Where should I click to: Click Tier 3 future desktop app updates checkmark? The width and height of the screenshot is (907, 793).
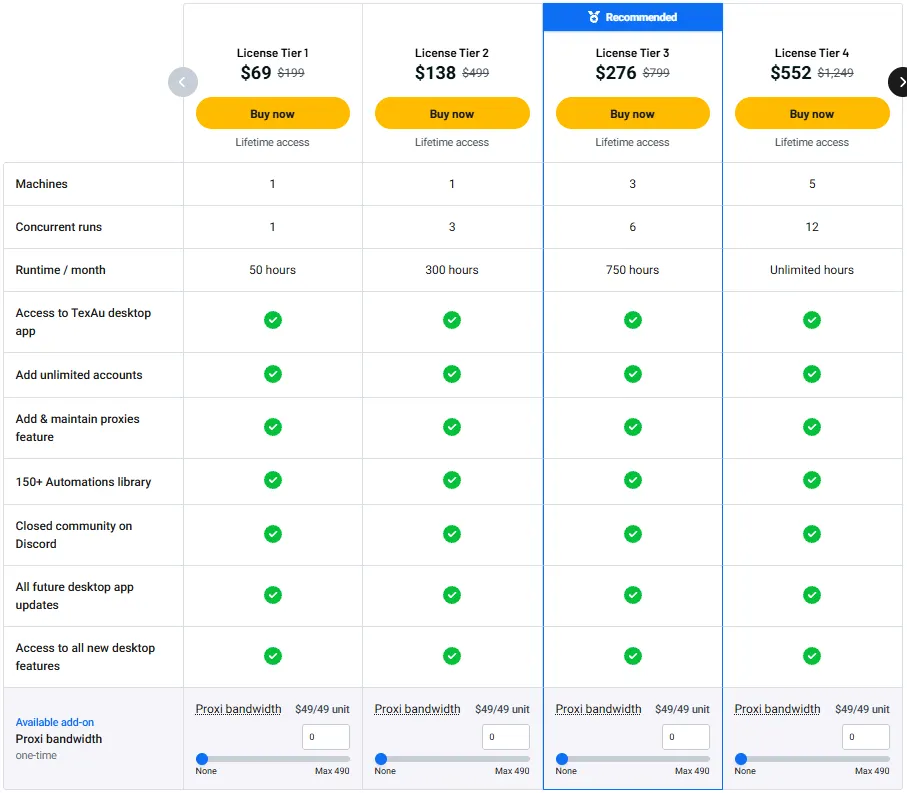pyautogui.click(x=632, y=595)
